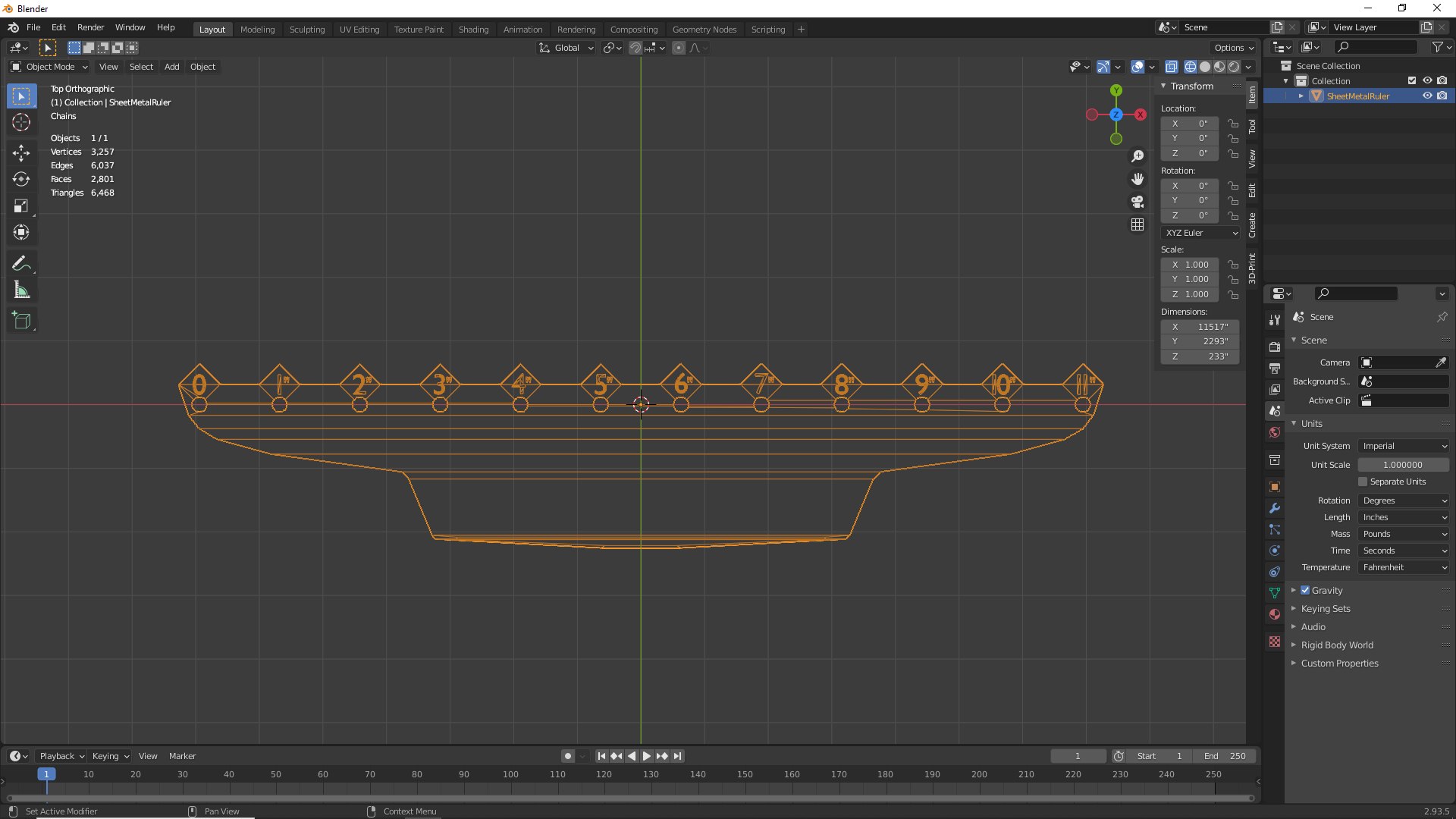Screen dimensions: 1456x819
Task: Switch to orthographic grid view icon
Action: [x=1137, y=224]
